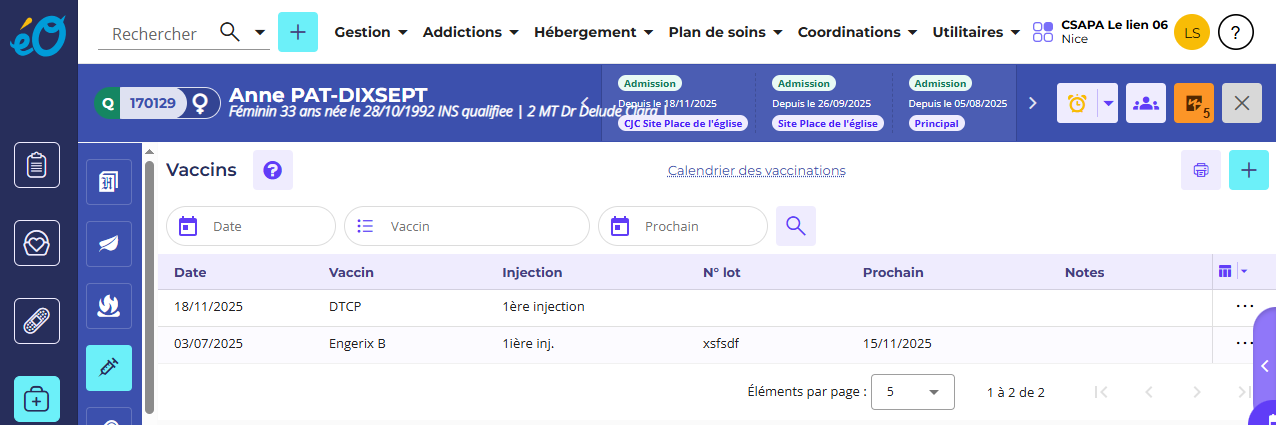Screen dimensions: 1276x425
Task: Click the alarm clock reminder icon
Action: 1077,103
